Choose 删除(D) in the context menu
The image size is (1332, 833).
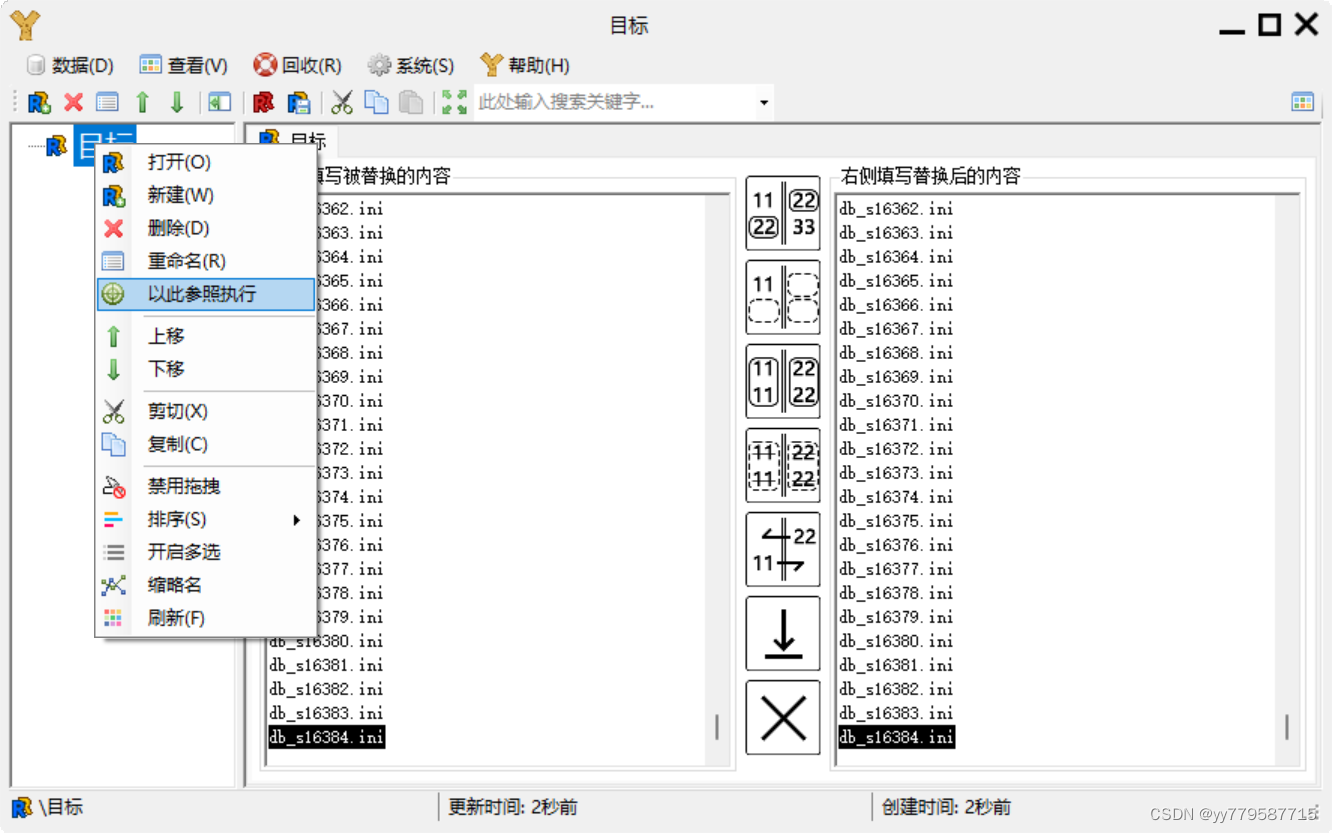click(206, 228)
